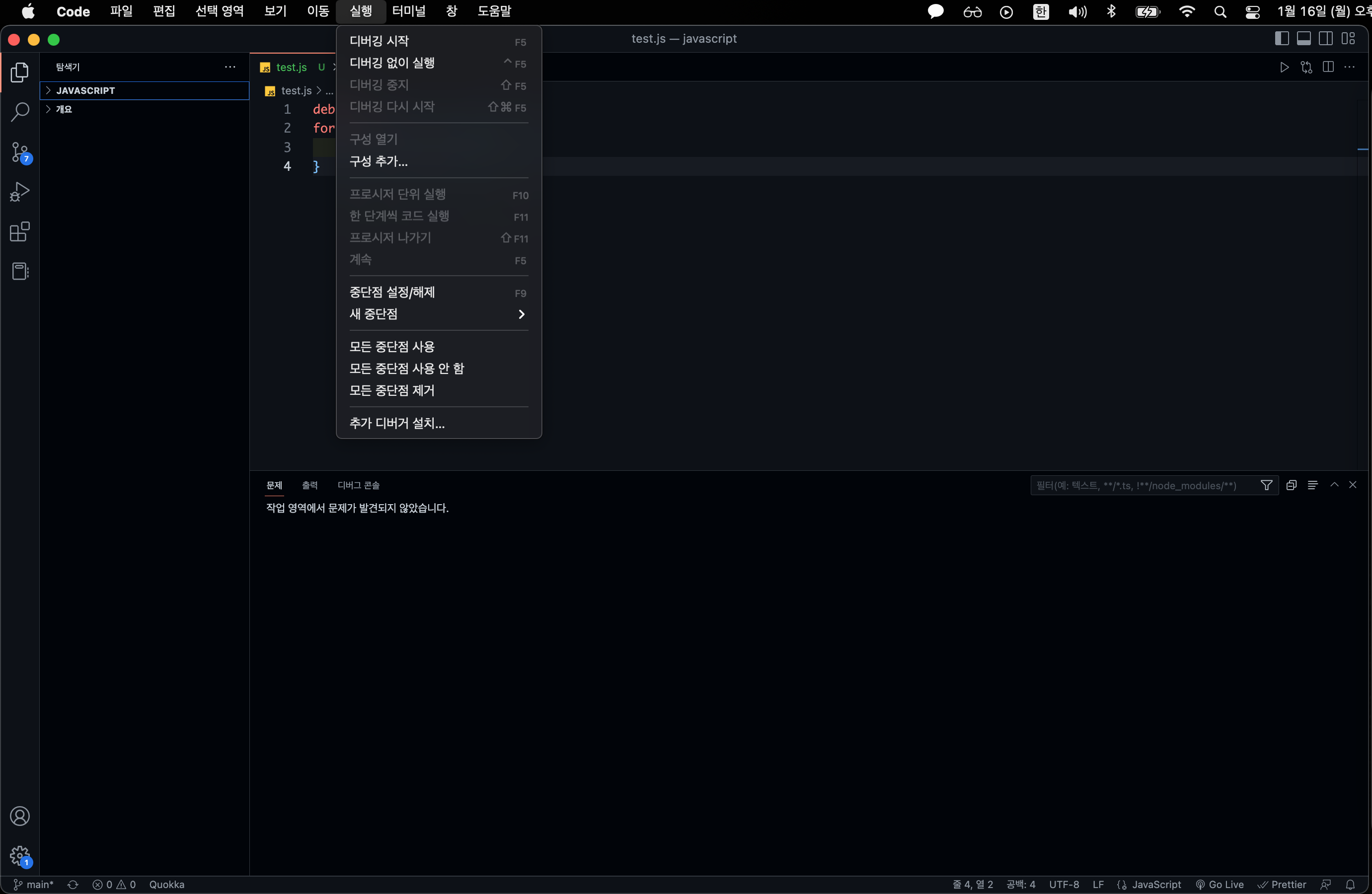Select 중단점 설정/해제 menu item
Screen dimensions: 1372x894
pos(438,292)
